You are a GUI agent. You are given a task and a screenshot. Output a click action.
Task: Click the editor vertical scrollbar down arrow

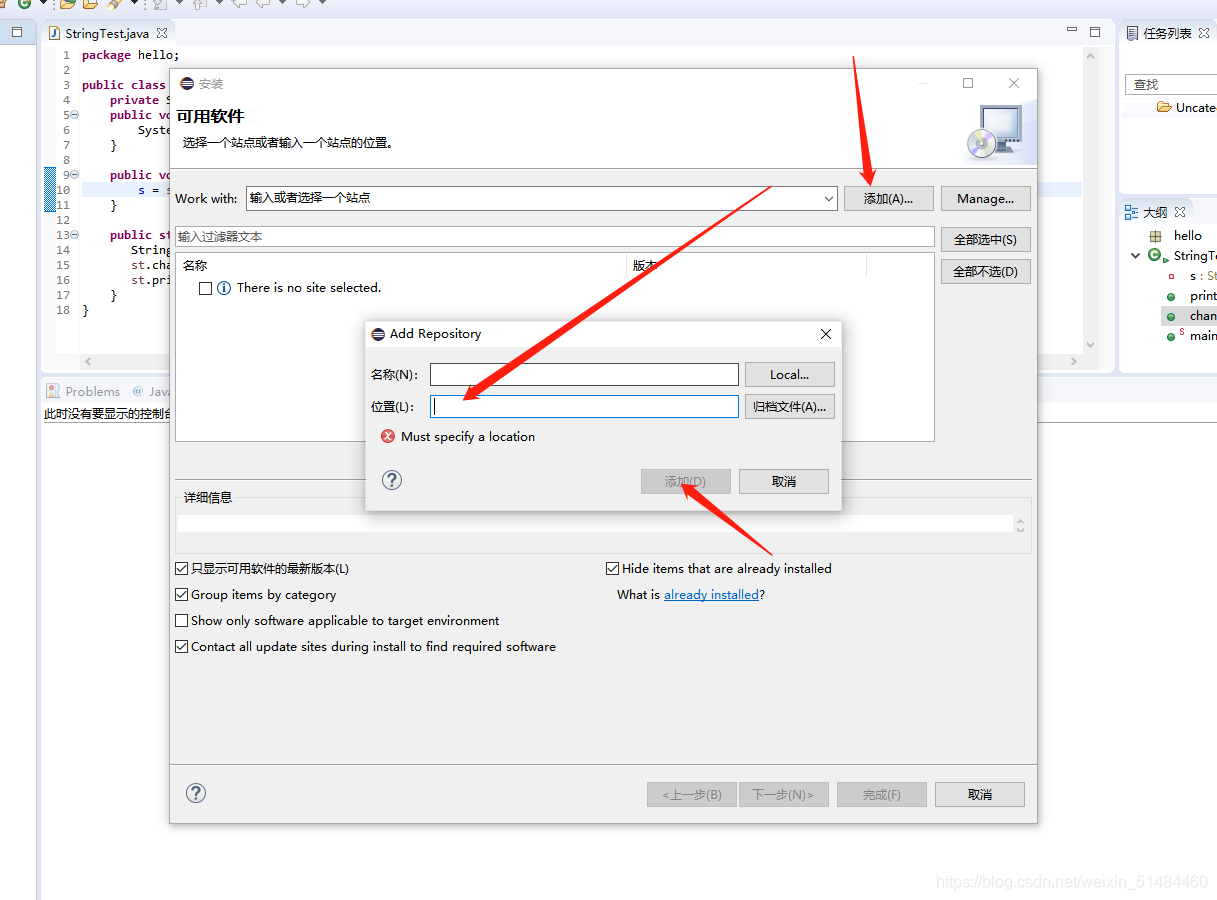(1090, 345)
